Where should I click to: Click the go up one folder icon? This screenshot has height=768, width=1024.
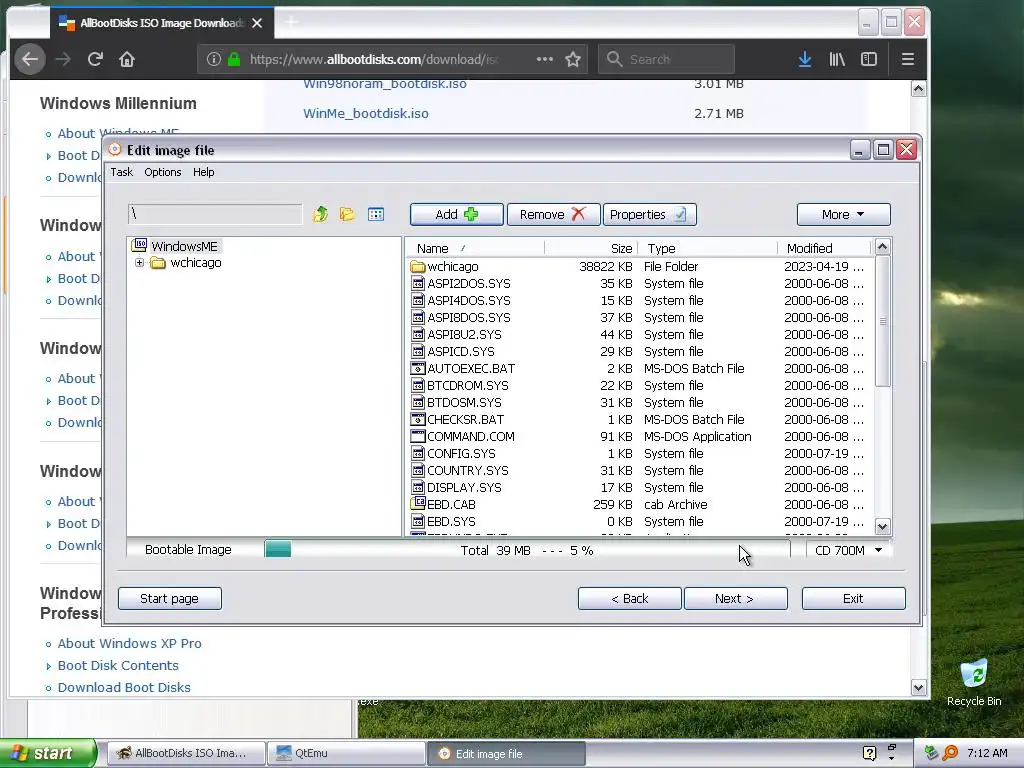(320, 214)
